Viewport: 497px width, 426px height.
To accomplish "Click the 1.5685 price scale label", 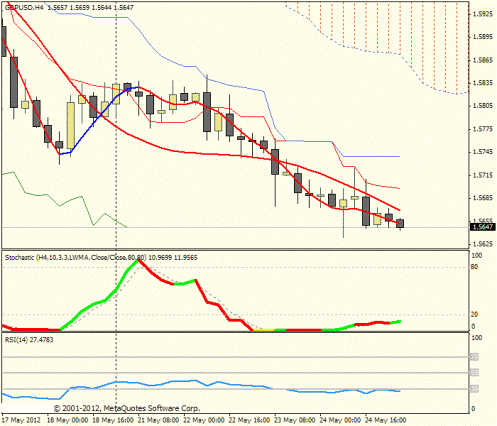I will (x=483, y=198).
